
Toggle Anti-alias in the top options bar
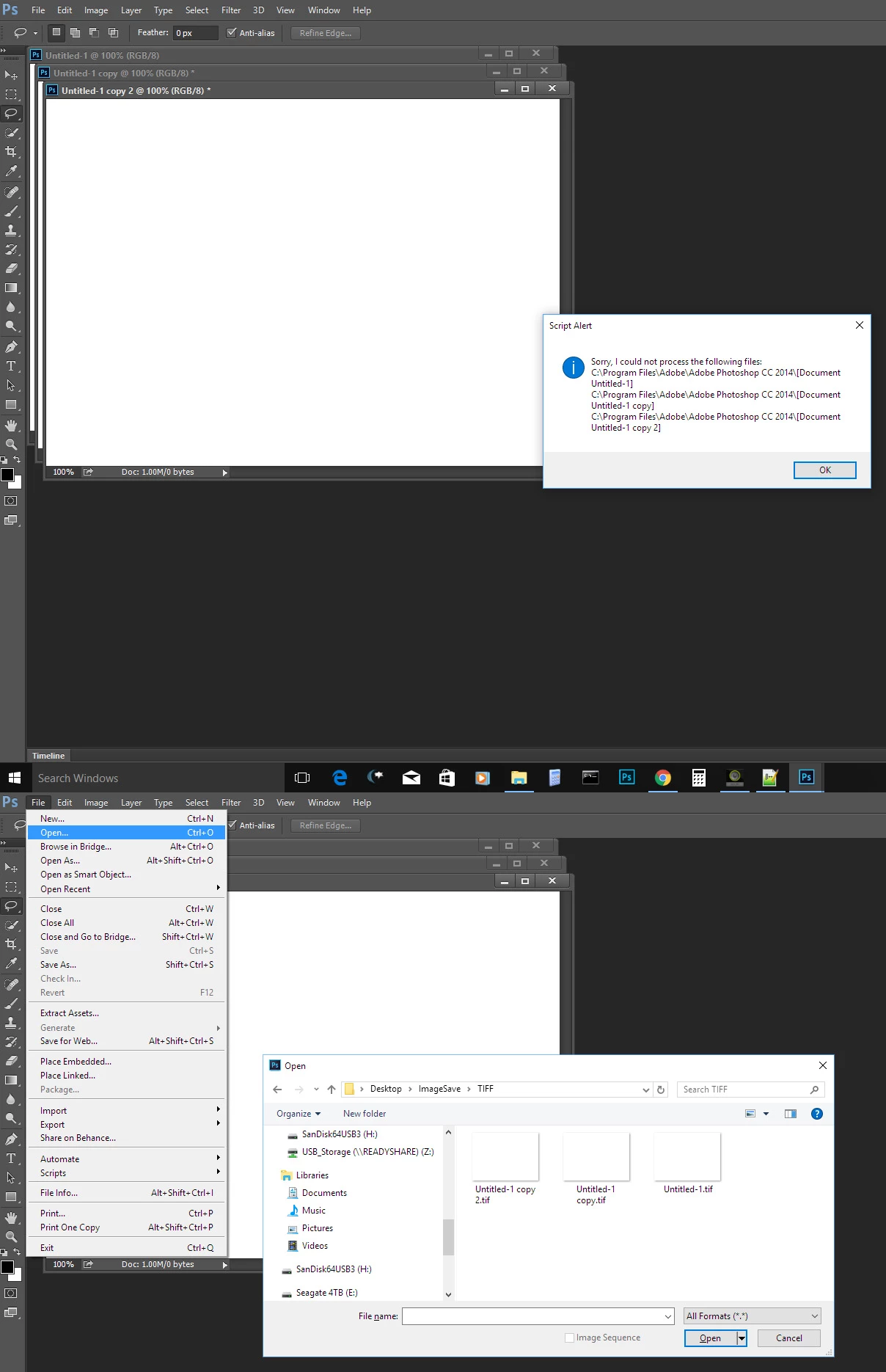[232, 32]
